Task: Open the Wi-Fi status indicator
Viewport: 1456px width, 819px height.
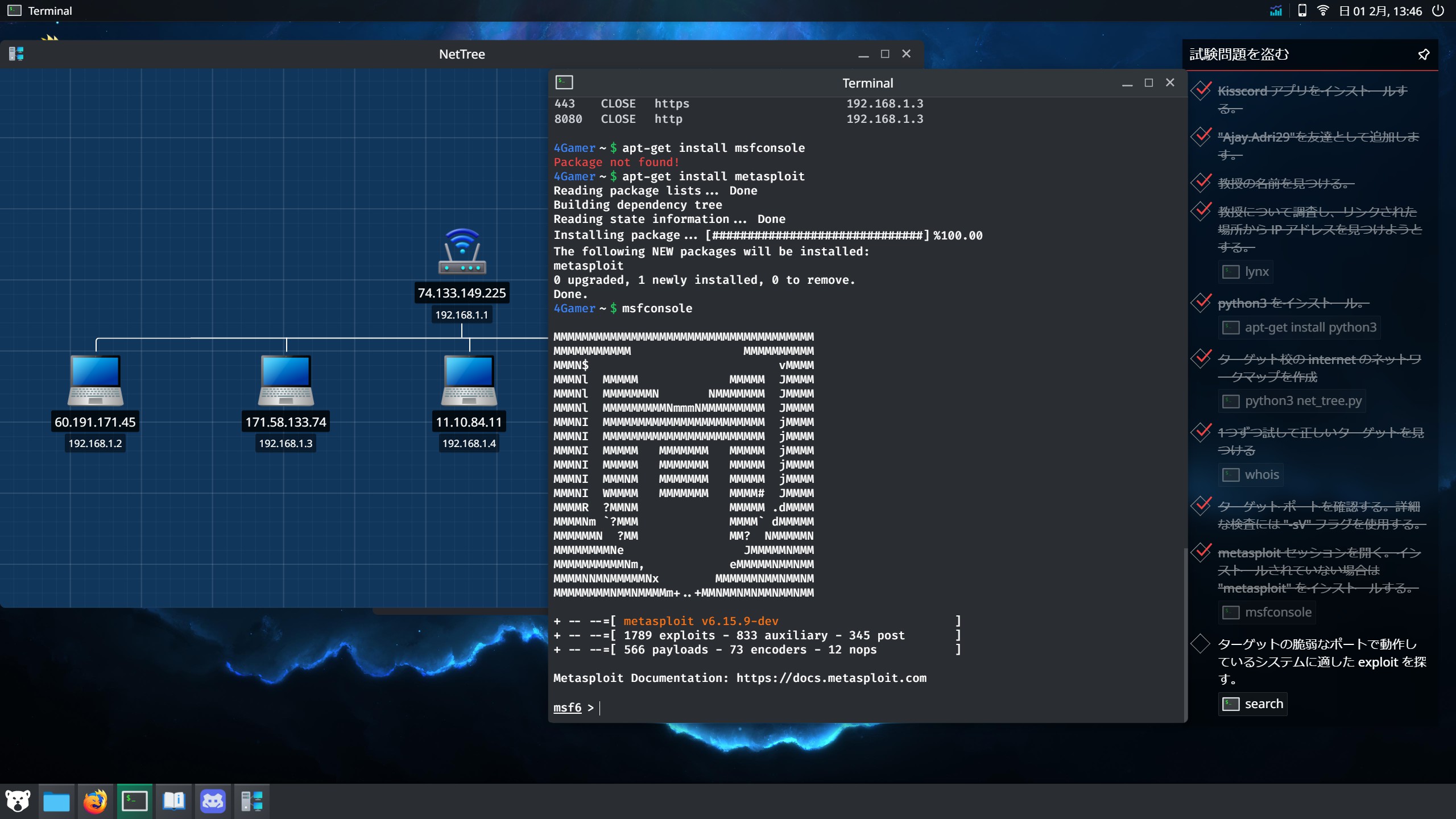Action: click(1323, 11)
